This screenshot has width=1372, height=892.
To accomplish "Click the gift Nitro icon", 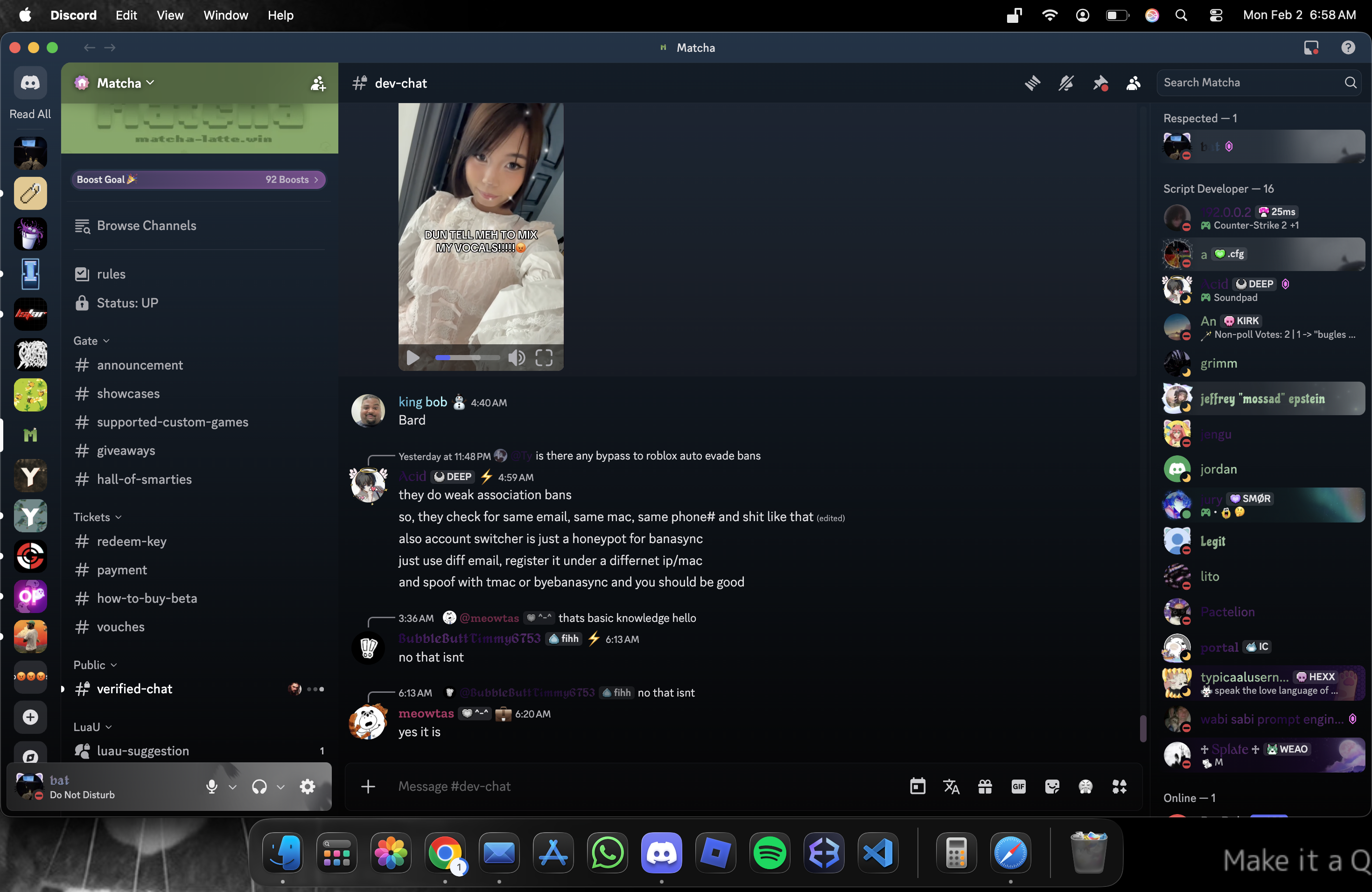I will pyautogui.click(x=985, y=786).
